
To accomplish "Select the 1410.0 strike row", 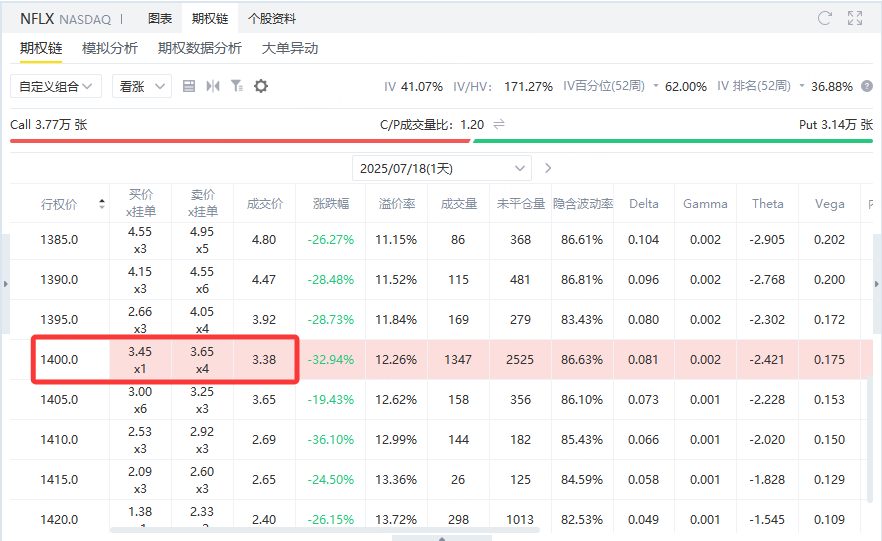I will 441,439.
